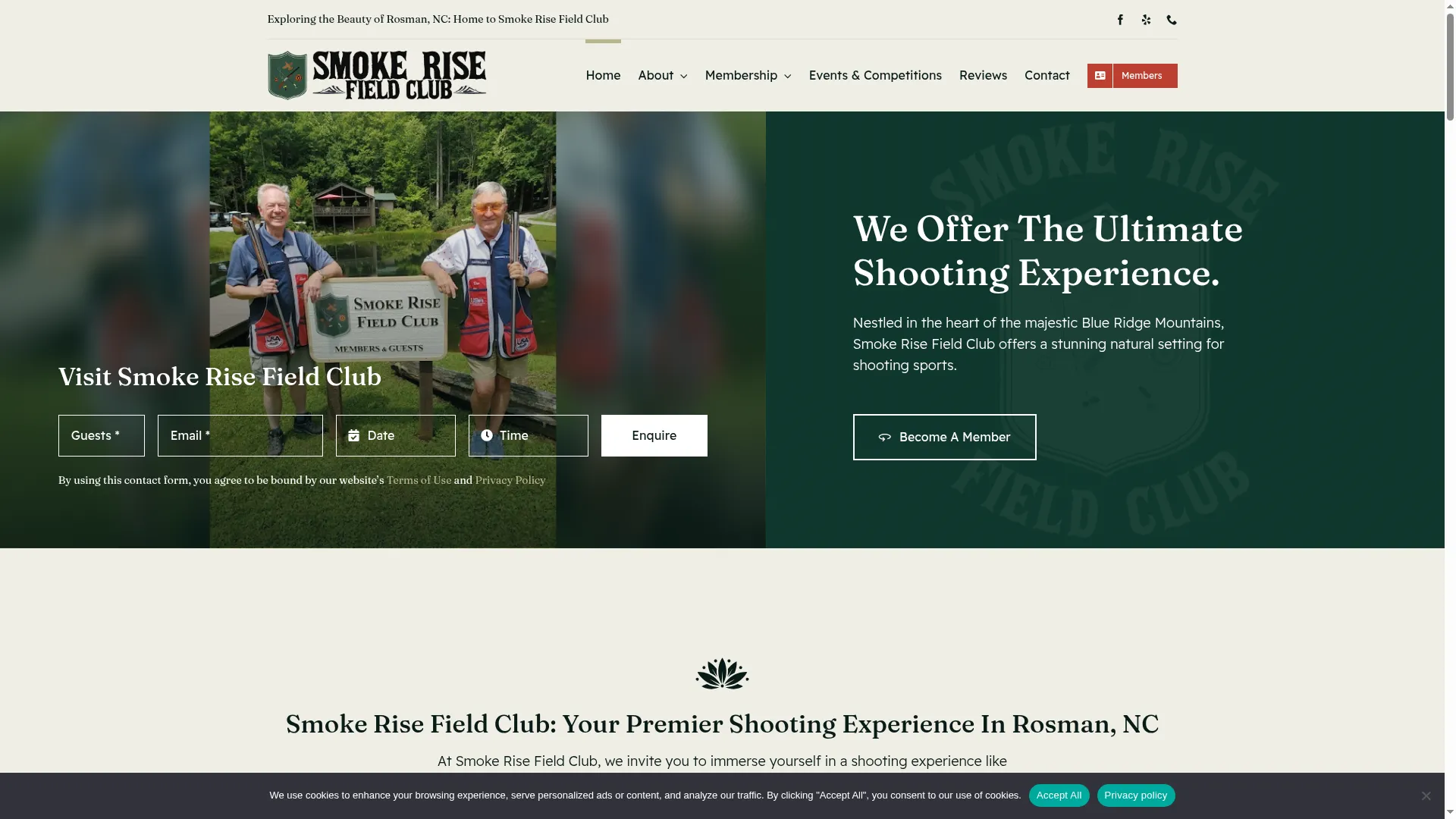Image resolution: width=1456 pixels, height=819 pixels.
Task: Click the clock icon in Time field
Action: tap(487, 436)
